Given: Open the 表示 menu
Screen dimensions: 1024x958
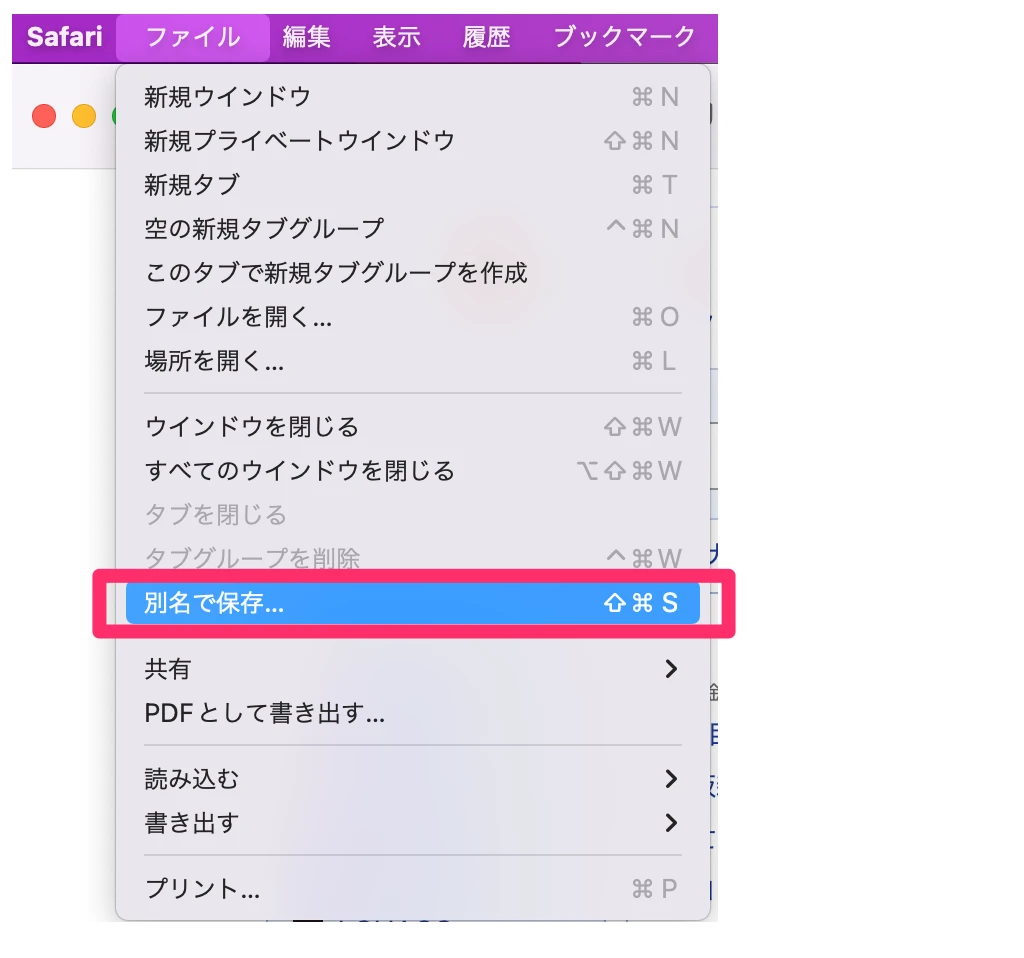Looking at the screenshot, I should [x=396, y=37].
